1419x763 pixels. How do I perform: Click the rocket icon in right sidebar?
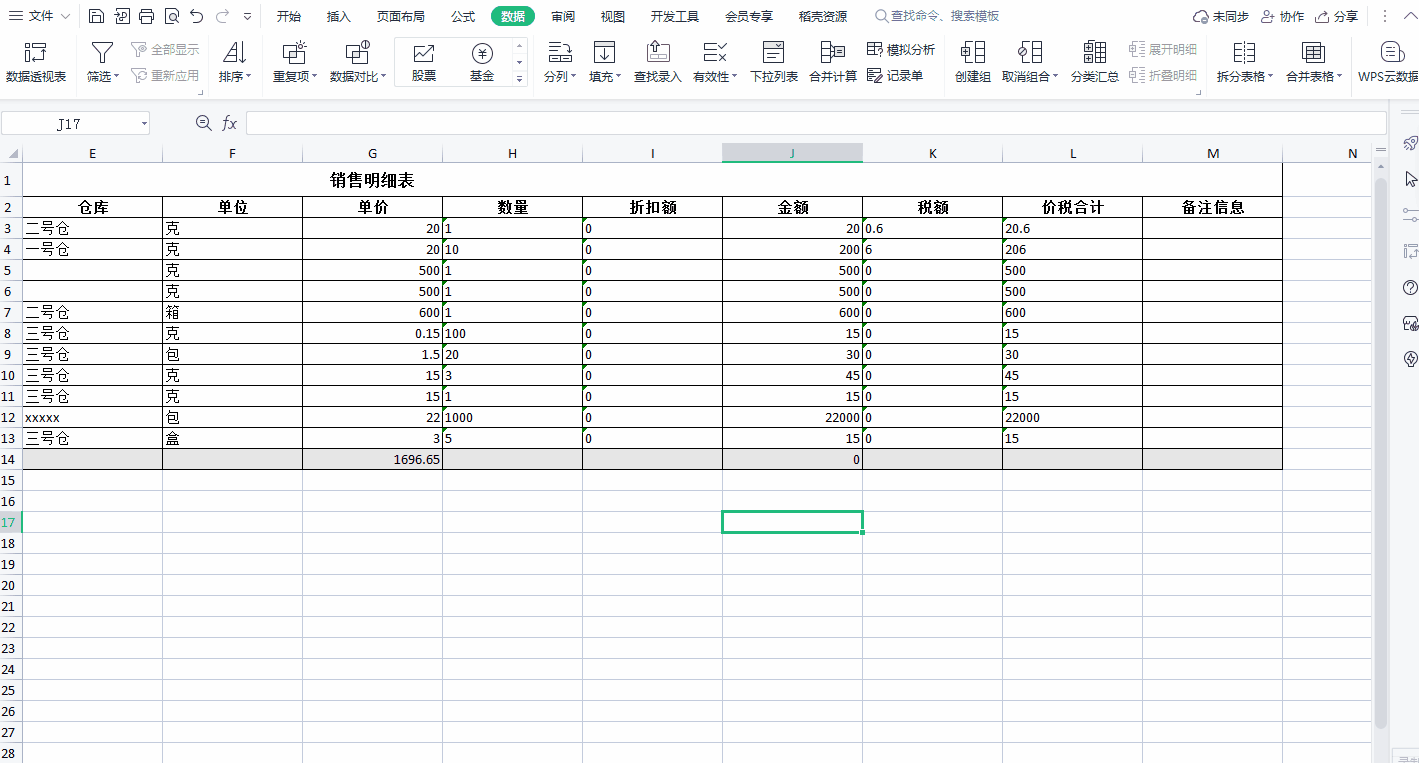tap(1411, 144)
